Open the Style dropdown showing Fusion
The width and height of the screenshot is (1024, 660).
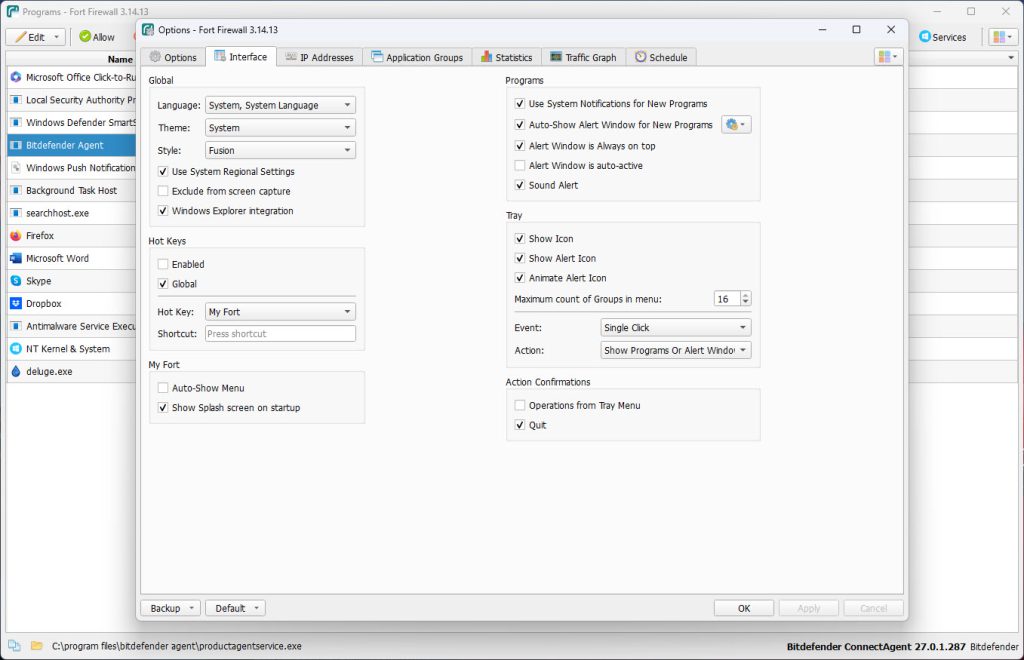click(280, 150)
